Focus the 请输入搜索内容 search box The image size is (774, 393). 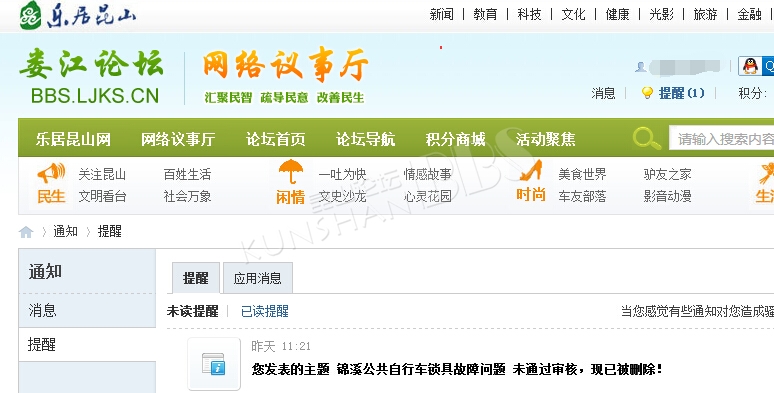pyautogui.click(x=722, y=138)
